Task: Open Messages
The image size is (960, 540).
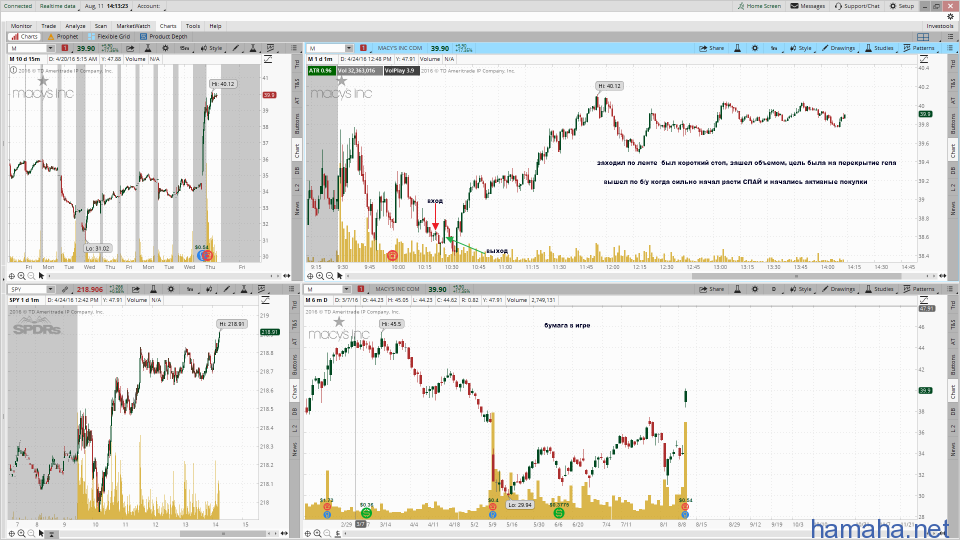Action: [x=808, y=6]
